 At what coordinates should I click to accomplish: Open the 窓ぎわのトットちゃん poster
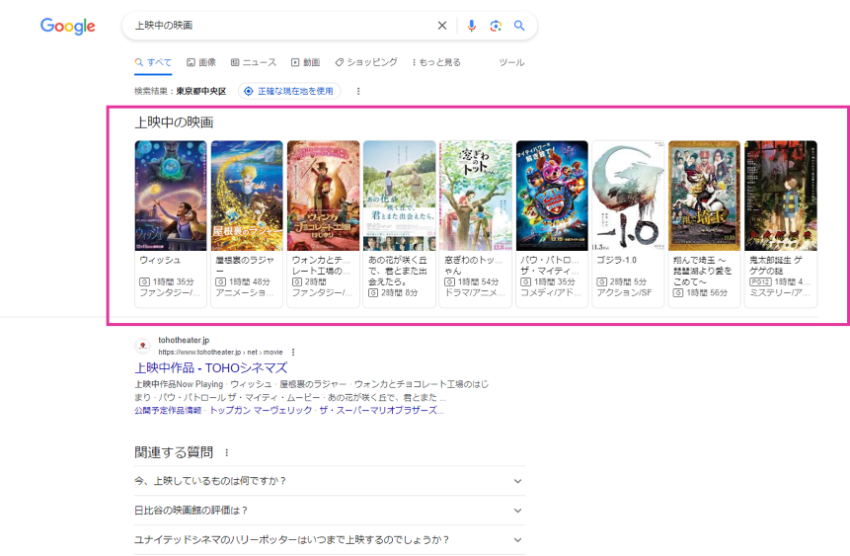point(475,196)
